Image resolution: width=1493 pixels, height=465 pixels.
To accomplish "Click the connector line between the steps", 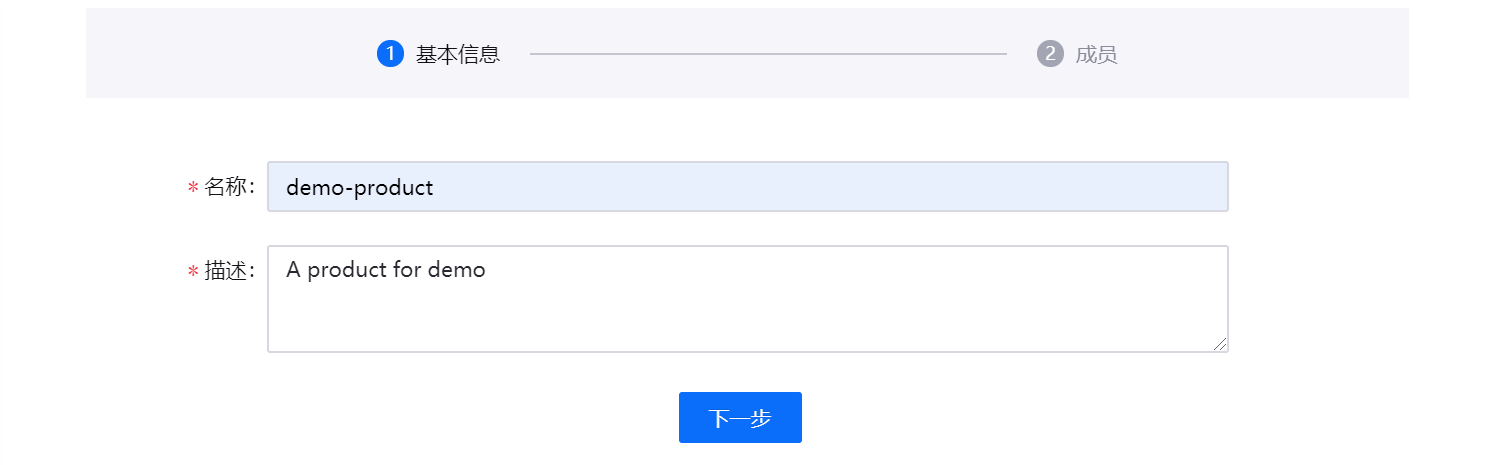I will pos(768,54).
